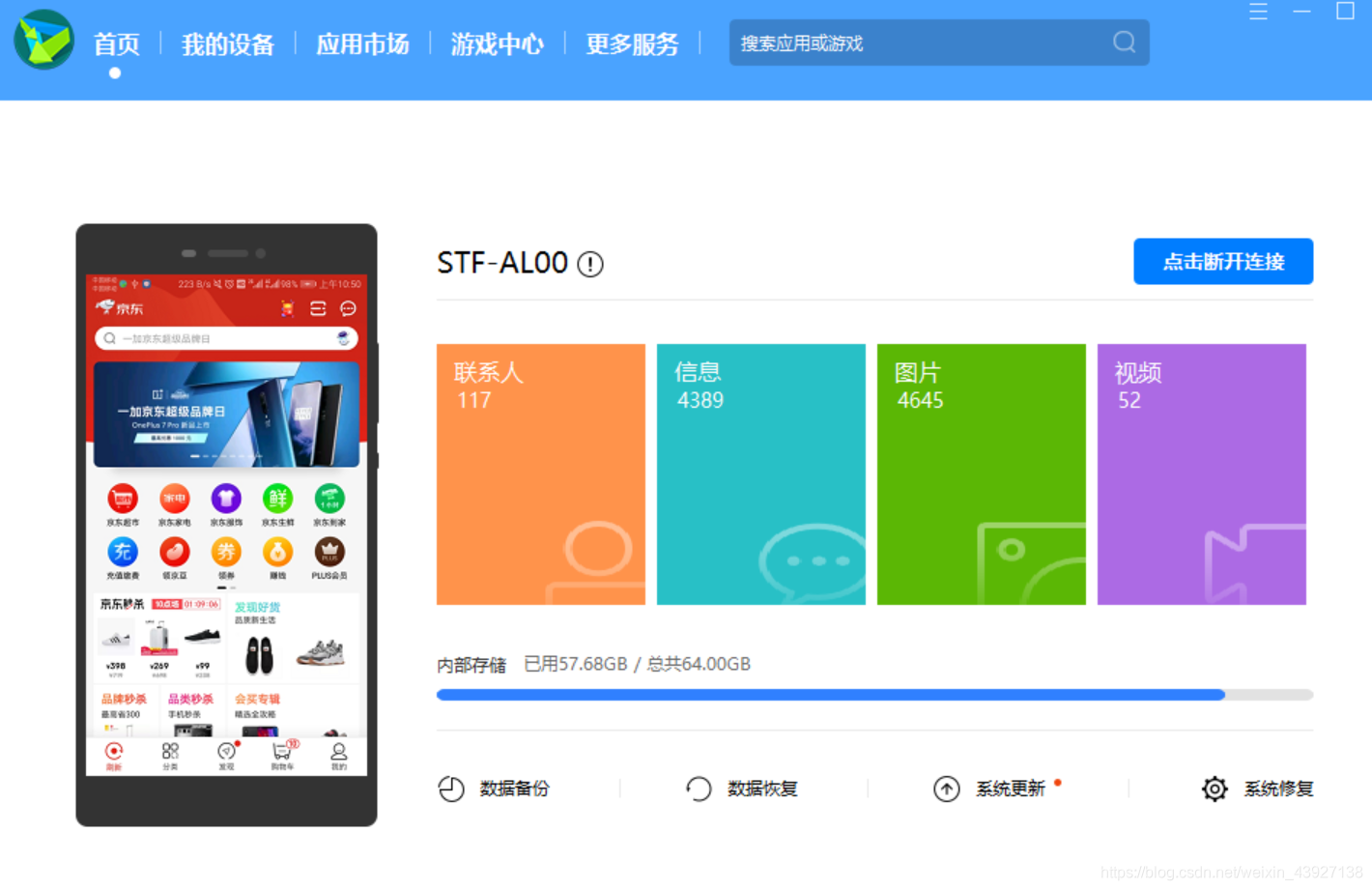
Task: Switch to the 我的设备 tab
Action: coord(228,44)
